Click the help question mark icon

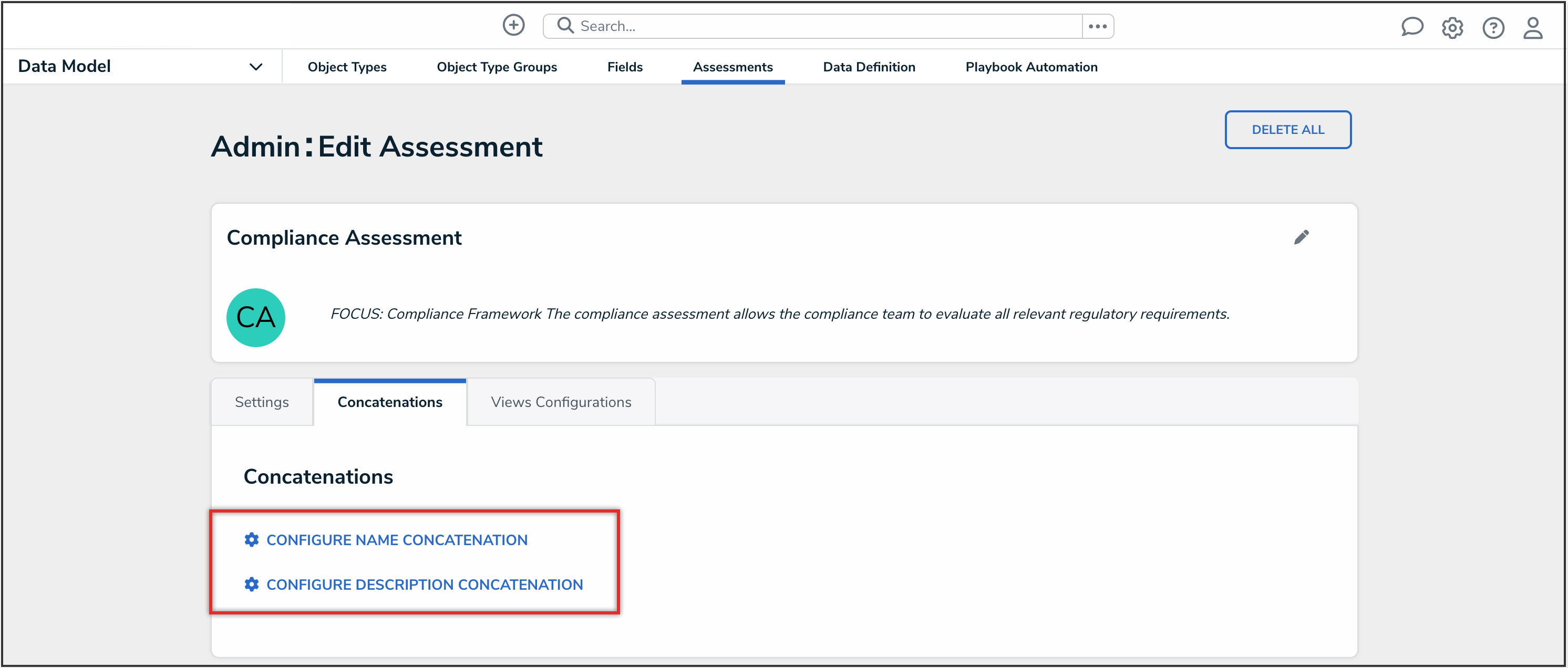tap(1493, 28)
